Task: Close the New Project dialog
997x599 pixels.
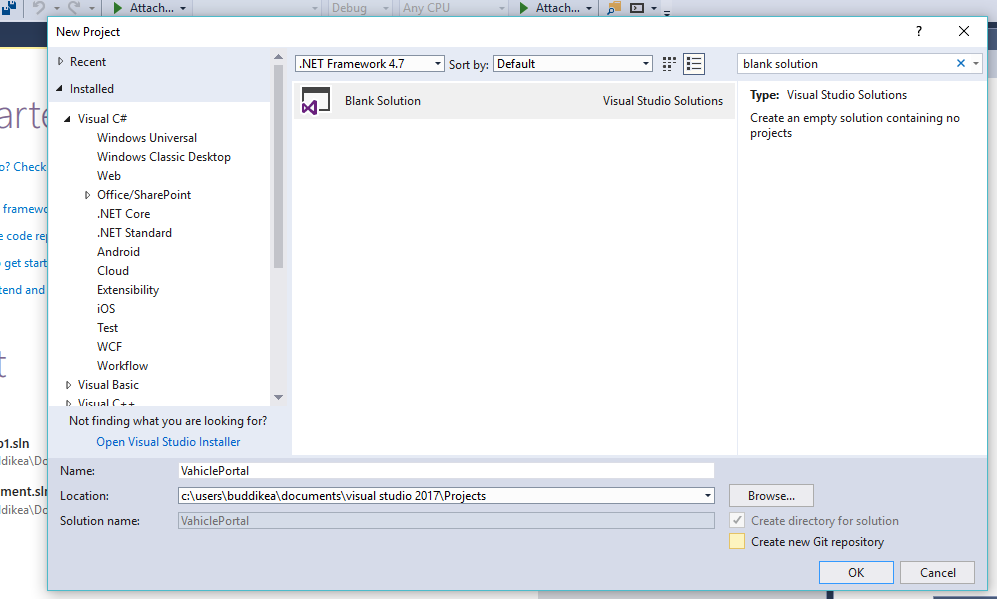Action: pyautogui.click(x=964, y=31)
